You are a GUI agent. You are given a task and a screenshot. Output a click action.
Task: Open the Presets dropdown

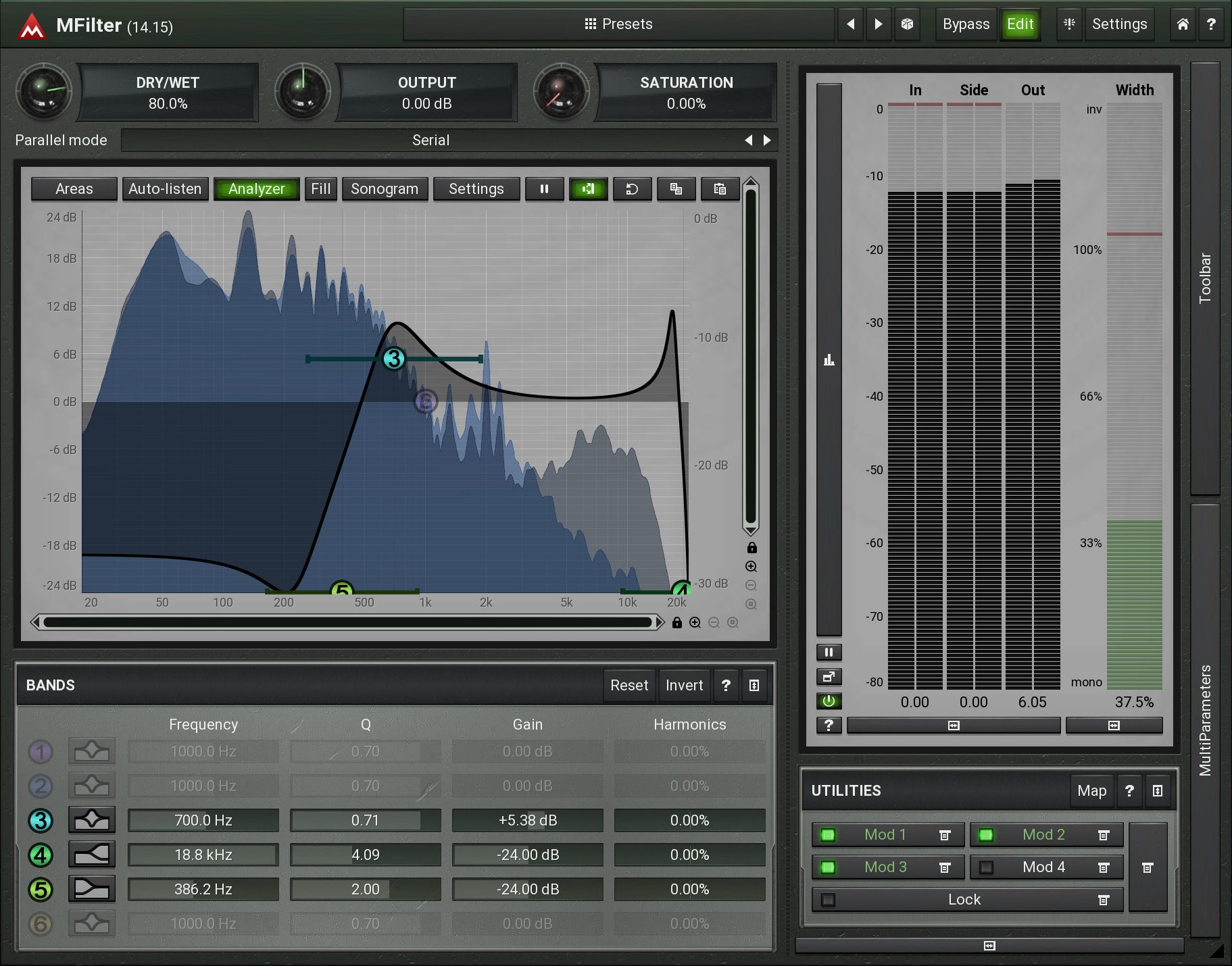618,24
